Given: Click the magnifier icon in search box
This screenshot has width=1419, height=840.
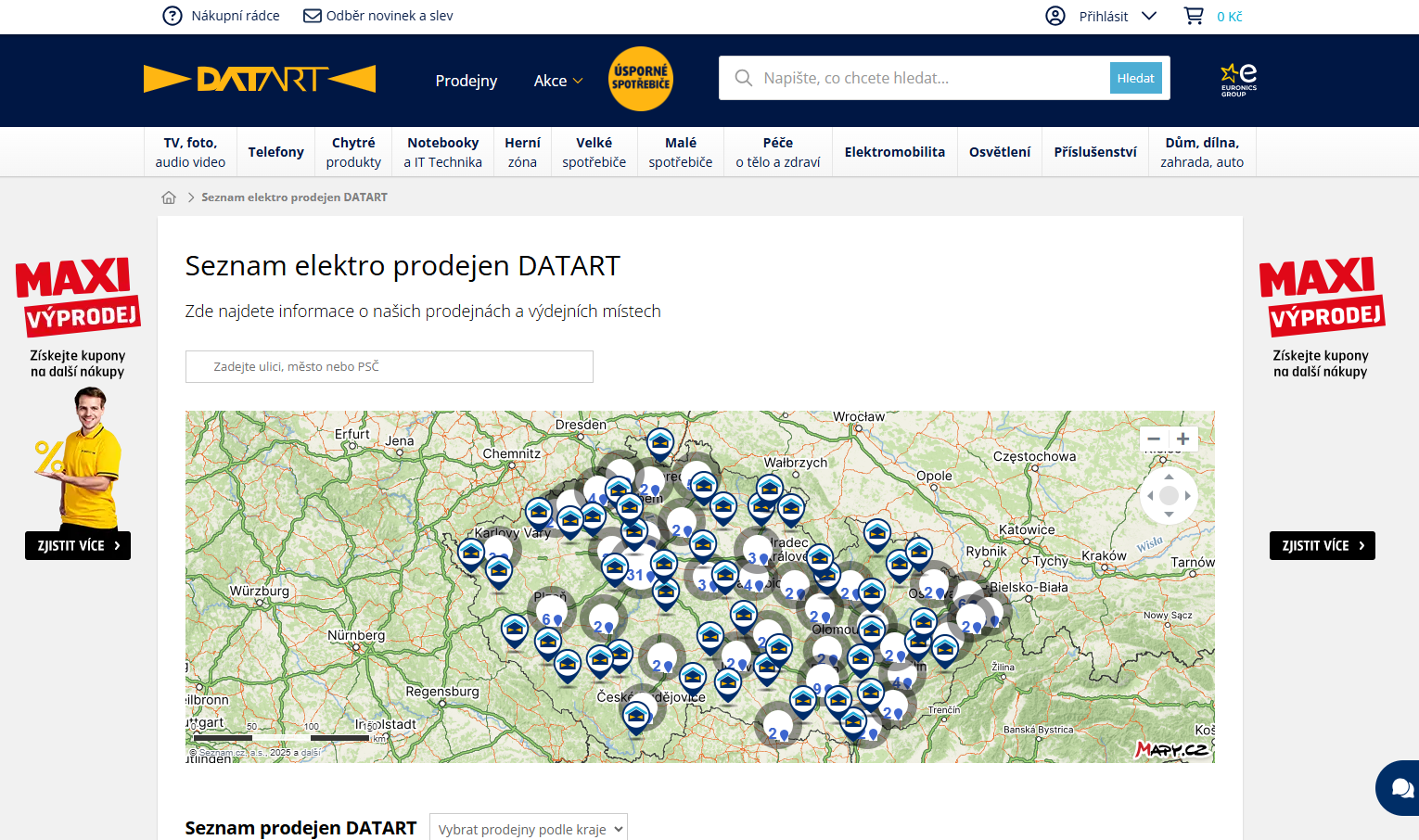Looking at the screenshot, I should point(744,78).
